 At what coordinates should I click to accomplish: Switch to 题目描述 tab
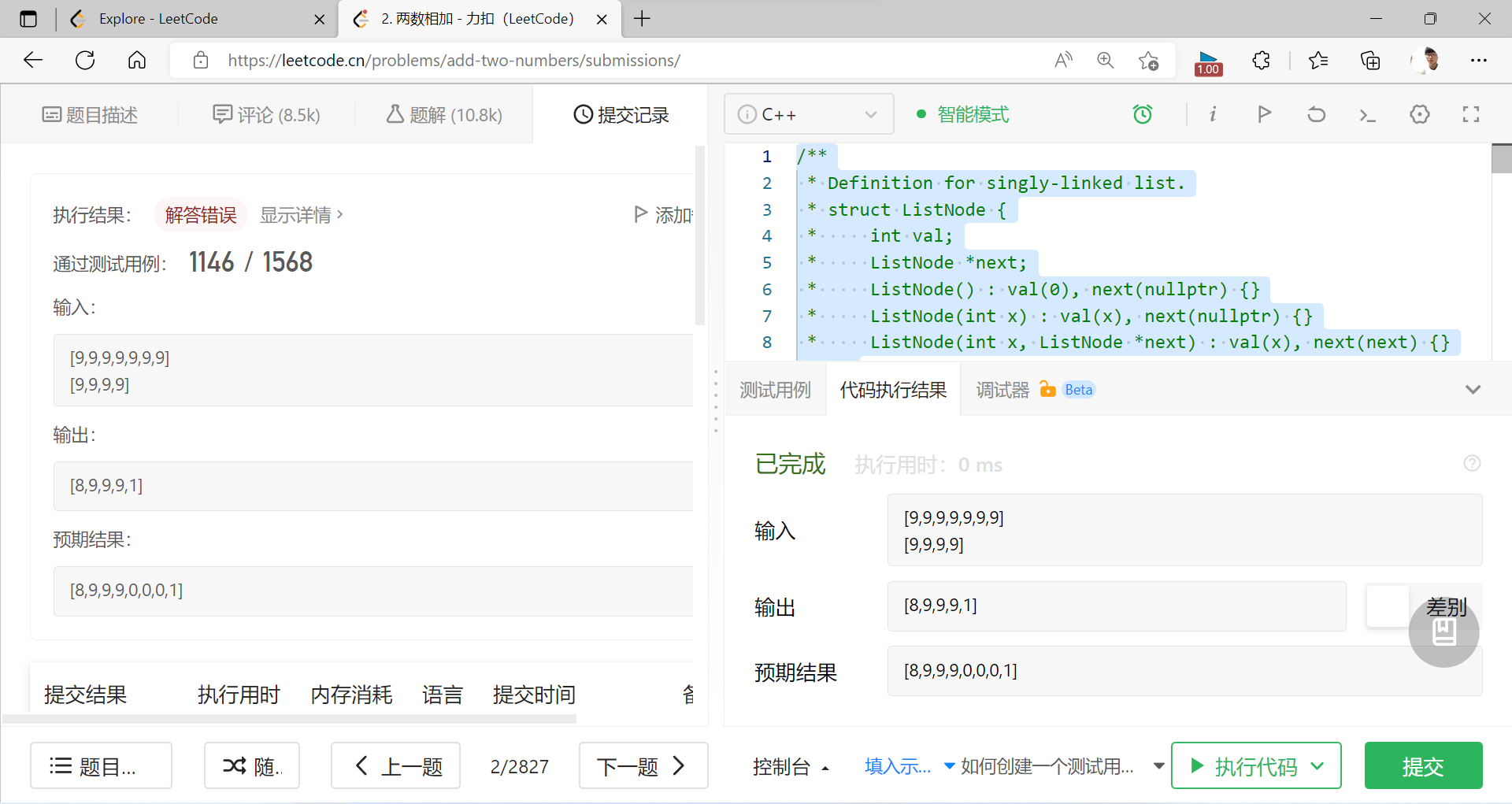[x=90, y=115]
